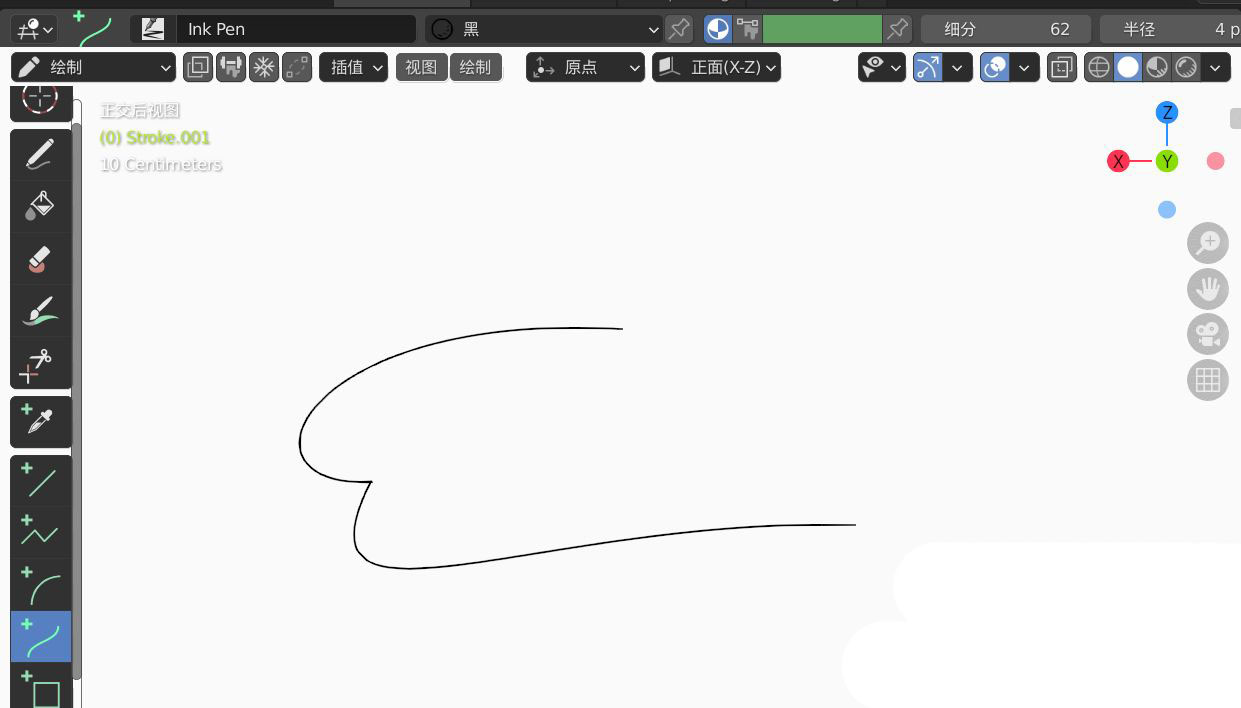Click the green color swatch
The height and width of the screenshot is (708, 1241).
tap(822, 29)
